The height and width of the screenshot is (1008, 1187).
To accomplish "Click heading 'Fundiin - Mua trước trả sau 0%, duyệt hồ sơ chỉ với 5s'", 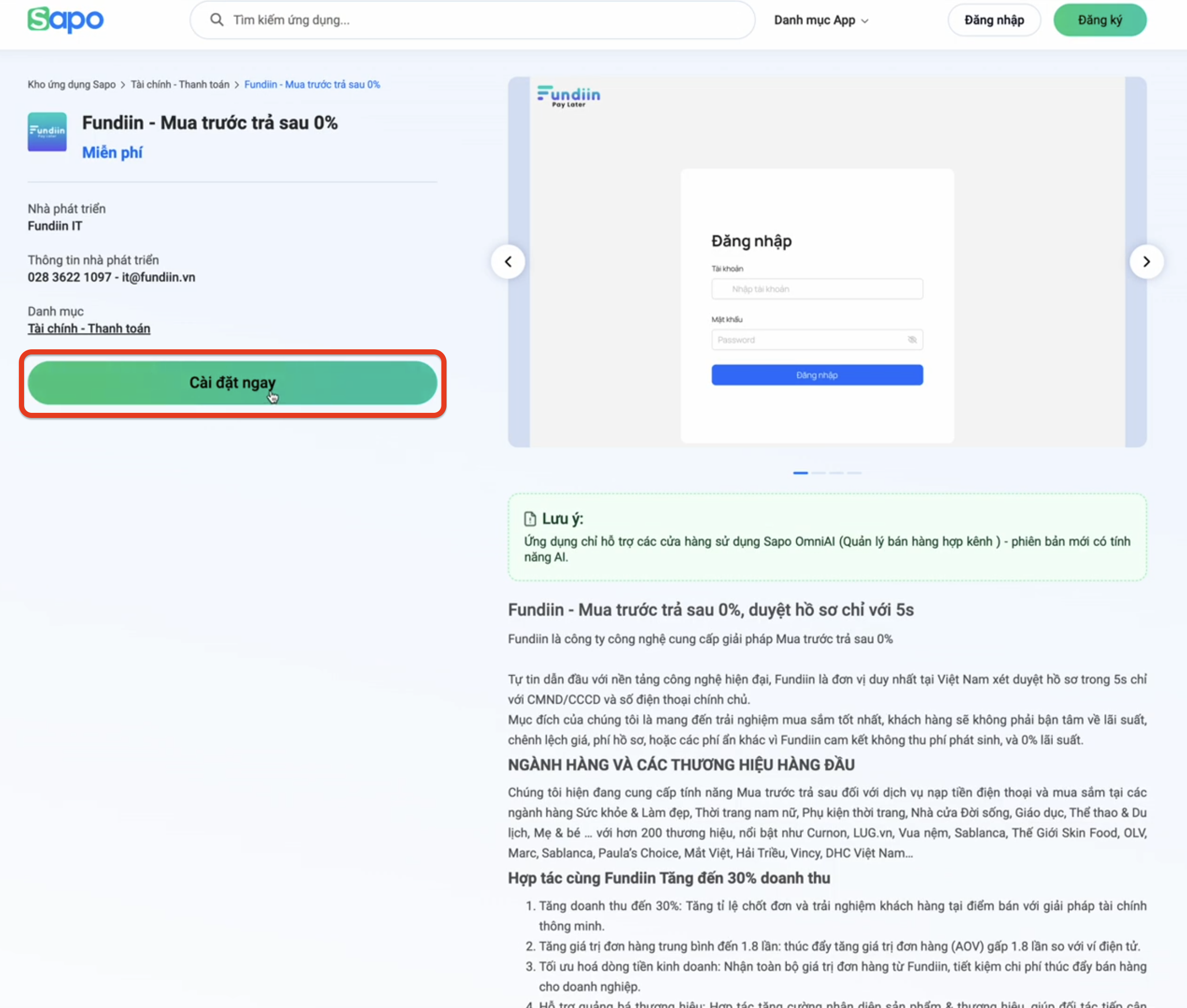I will [x=711, y=610].
